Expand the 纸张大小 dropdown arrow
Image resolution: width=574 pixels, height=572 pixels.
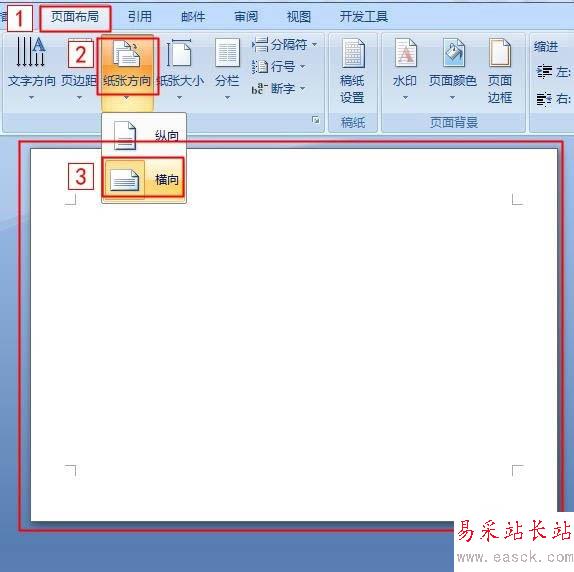179,97
